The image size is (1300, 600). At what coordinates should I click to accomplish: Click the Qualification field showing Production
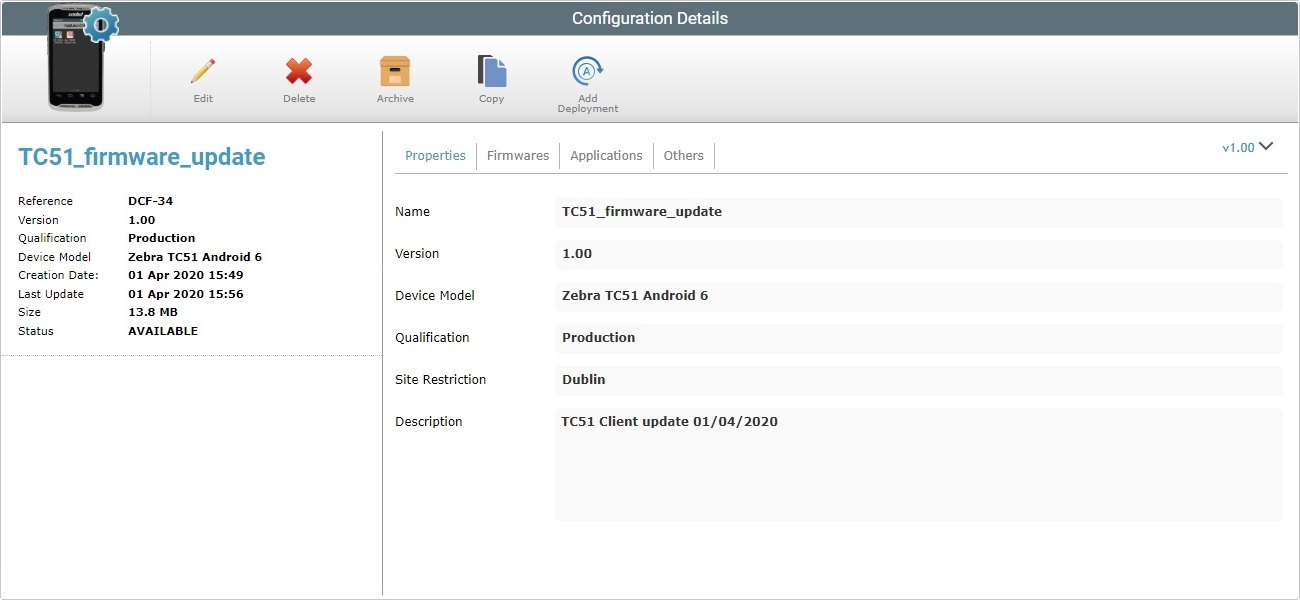(x=917, y=338)
